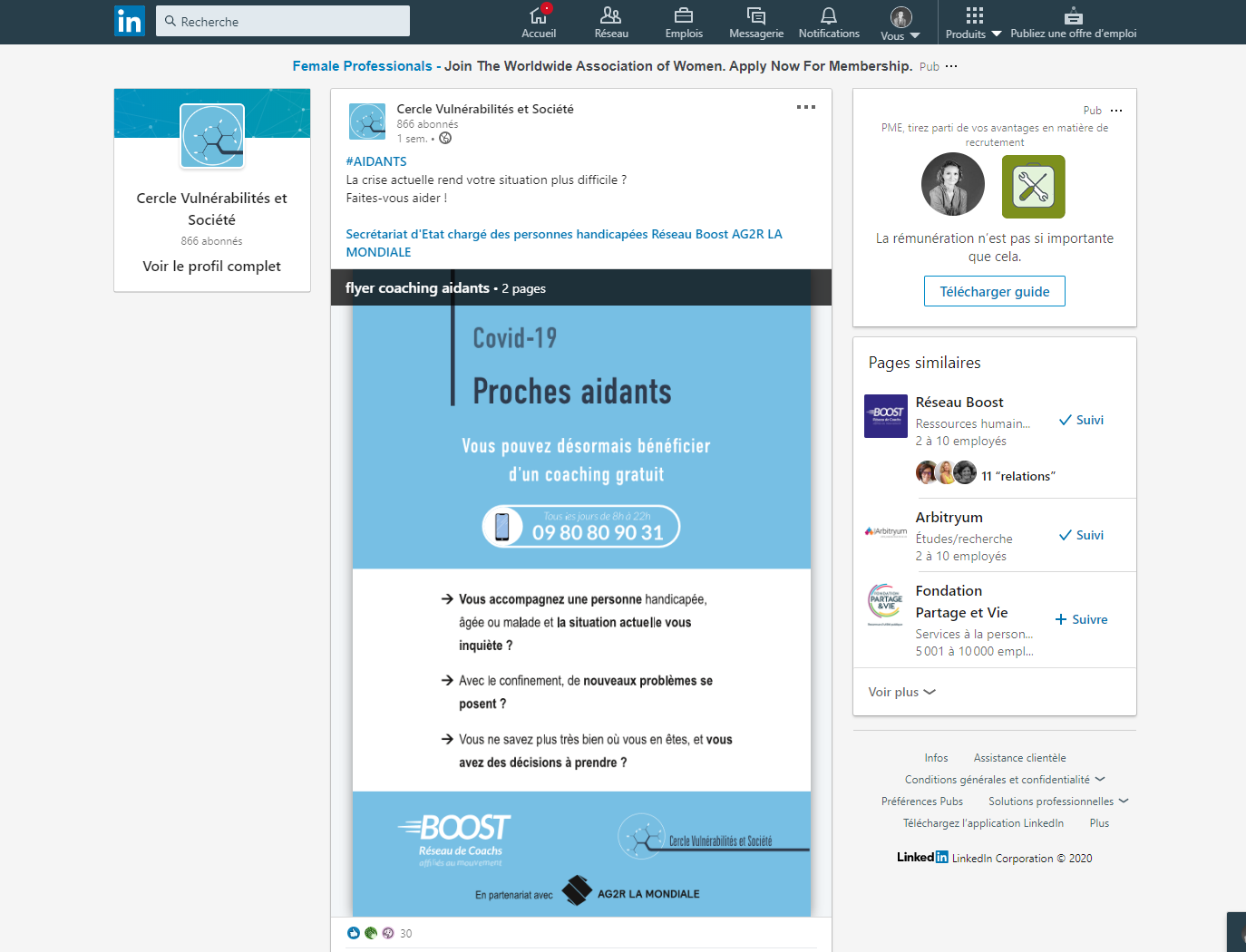This screenshot has width=1246, height=952.
Task: Open 11 relations at Réseau Boost
Action: coord(1018,476)
